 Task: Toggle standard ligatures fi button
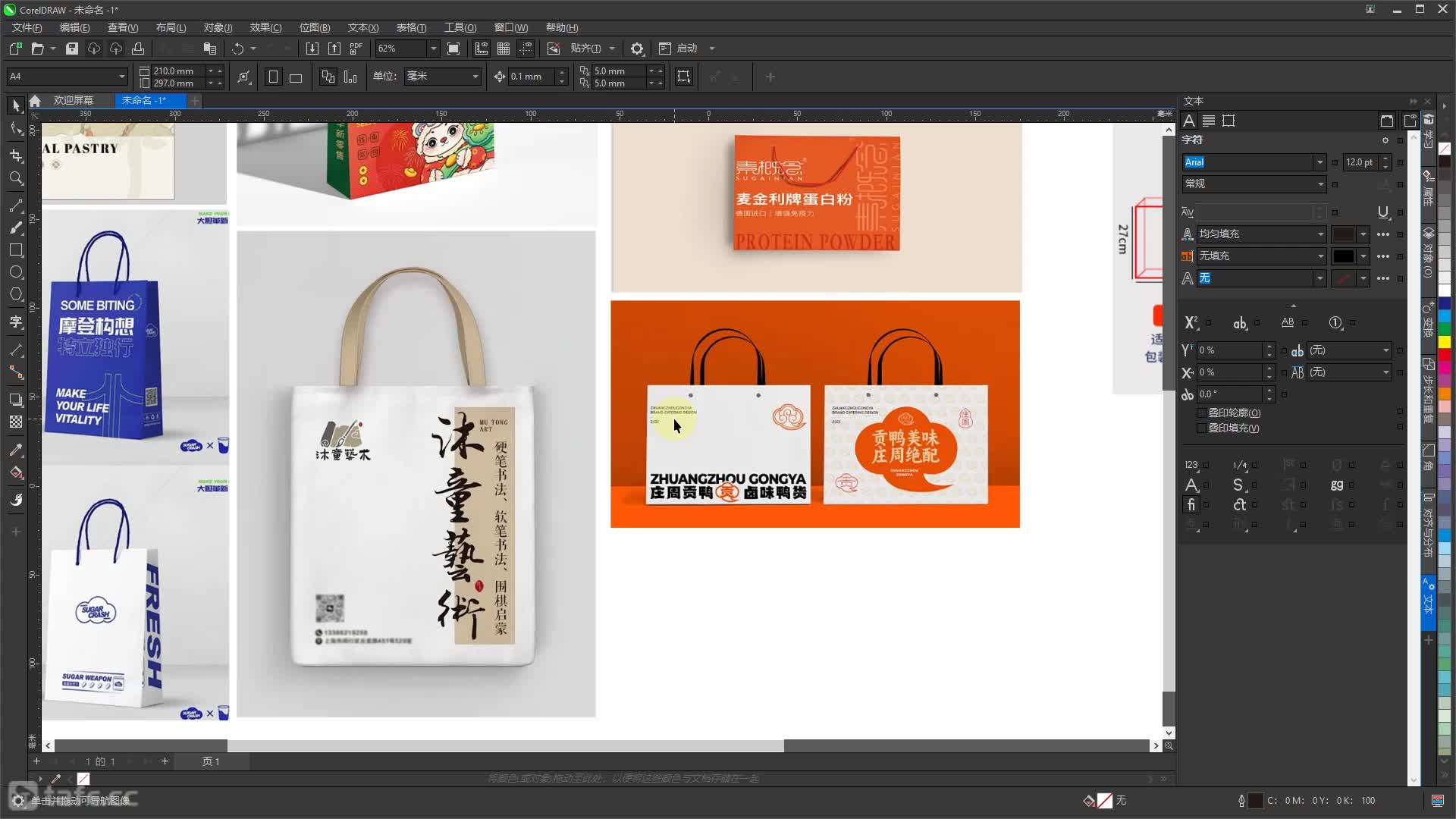tap(1191, 505)
